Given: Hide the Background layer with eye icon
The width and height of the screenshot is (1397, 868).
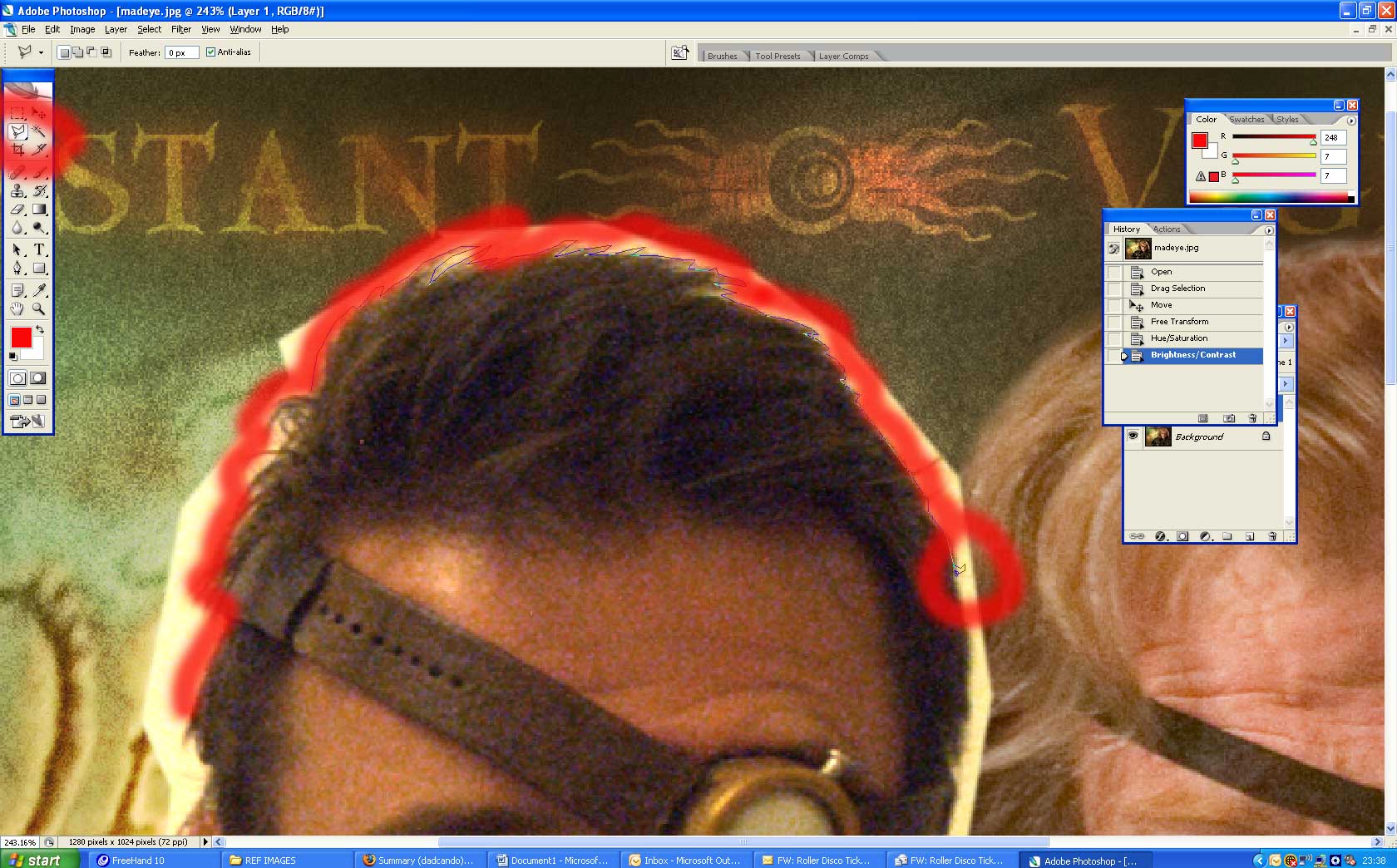Looking at the screenshot, I should (x=1133, y=436).
